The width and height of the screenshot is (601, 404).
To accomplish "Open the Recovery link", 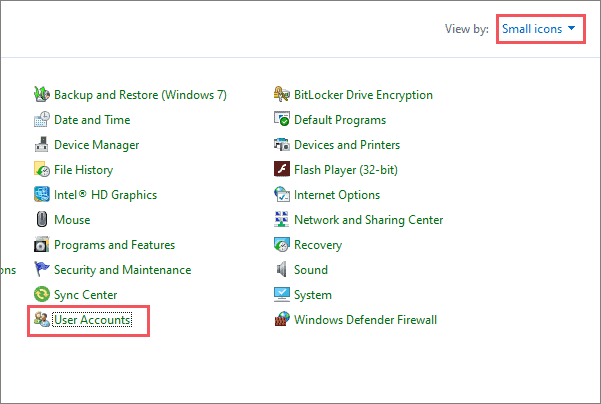I will click(318, 245).
